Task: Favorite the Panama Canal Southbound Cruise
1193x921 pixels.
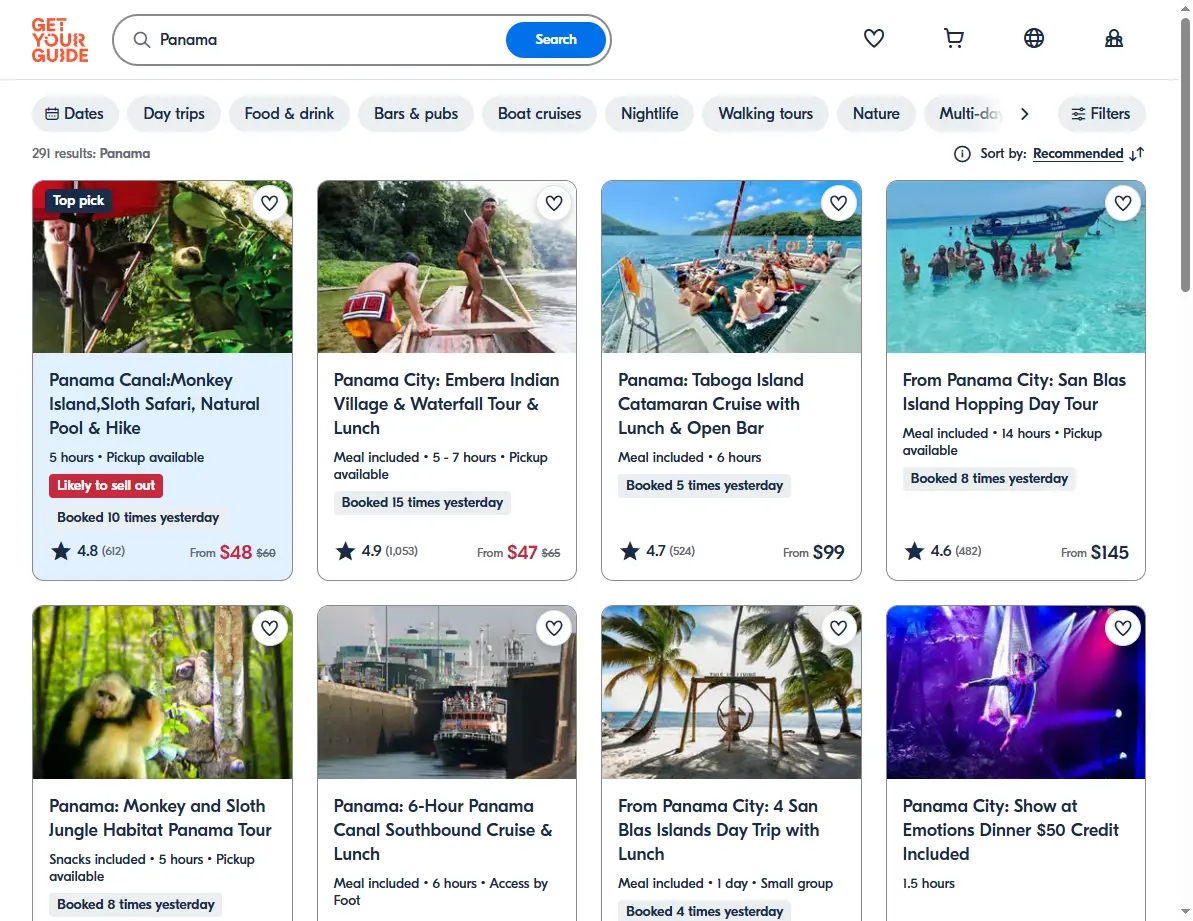Action: tap(554, 628)
